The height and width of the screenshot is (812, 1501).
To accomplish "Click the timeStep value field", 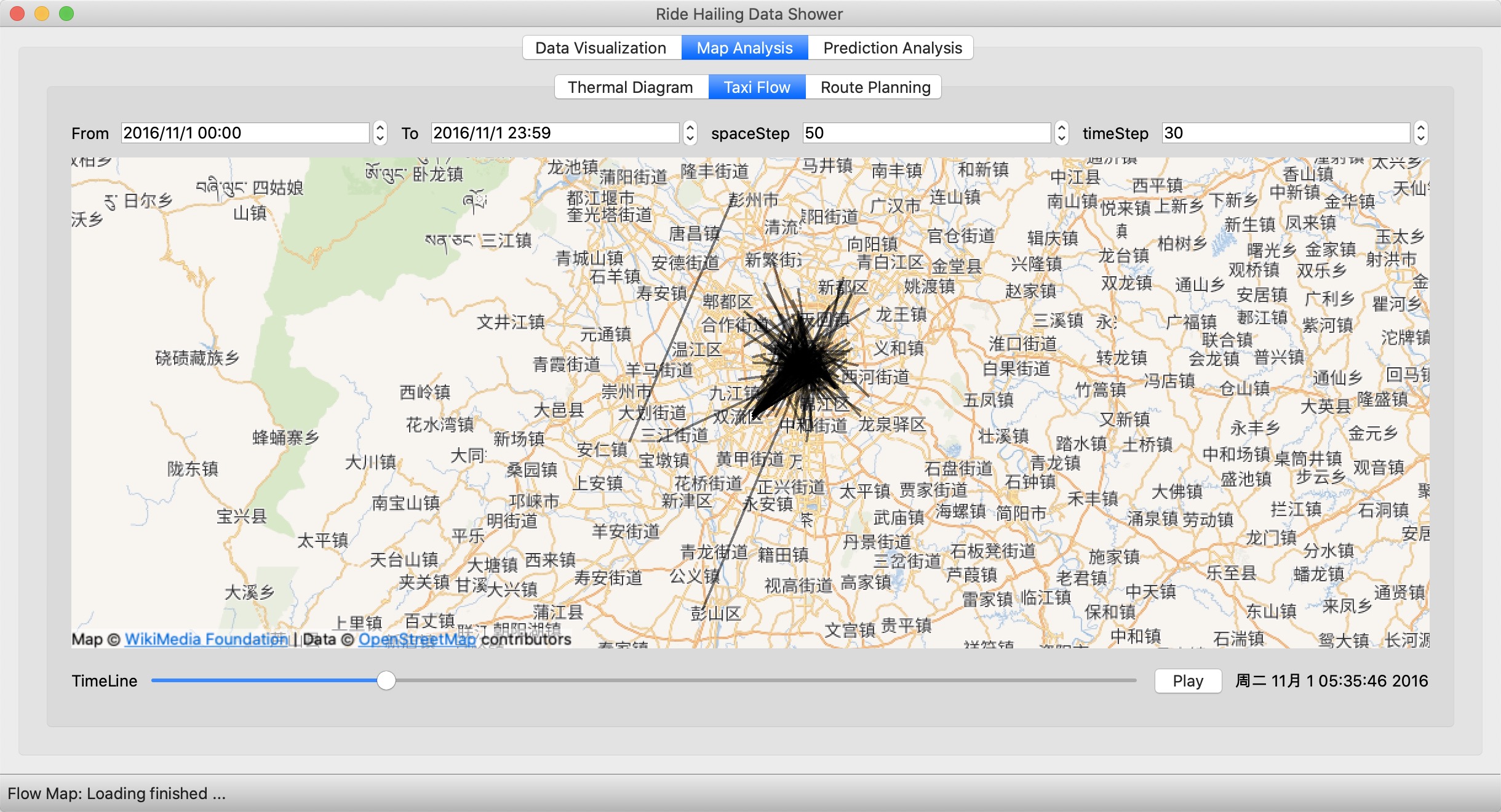I will click(x=1286, y=133).
